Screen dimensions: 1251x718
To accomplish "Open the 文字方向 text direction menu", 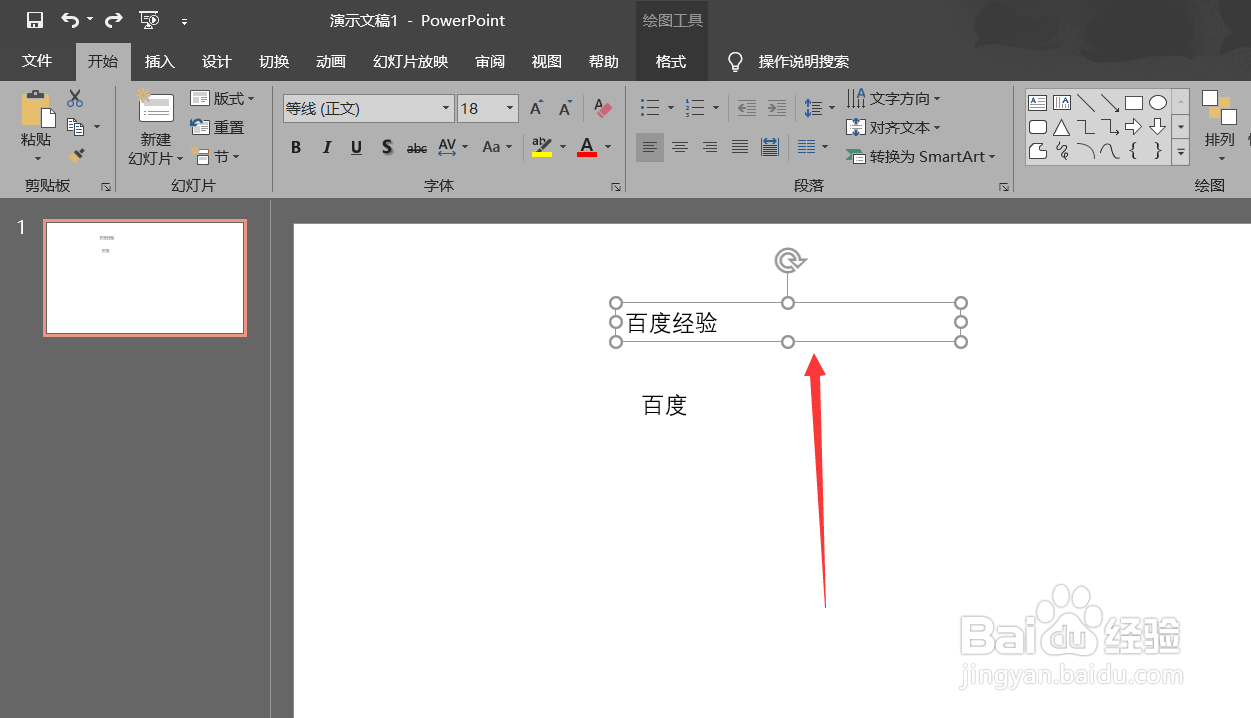I will tap(894, 98).
